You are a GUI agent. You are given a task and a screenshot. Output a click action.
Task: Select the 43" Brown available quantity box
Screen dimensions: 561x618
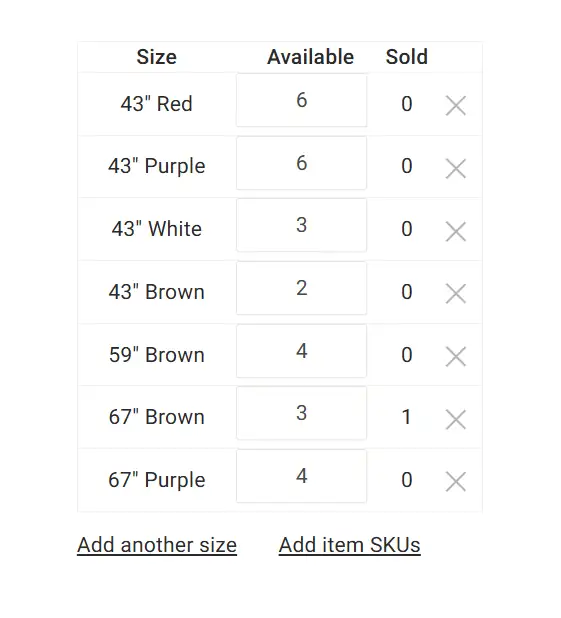(x=302, y=288)
